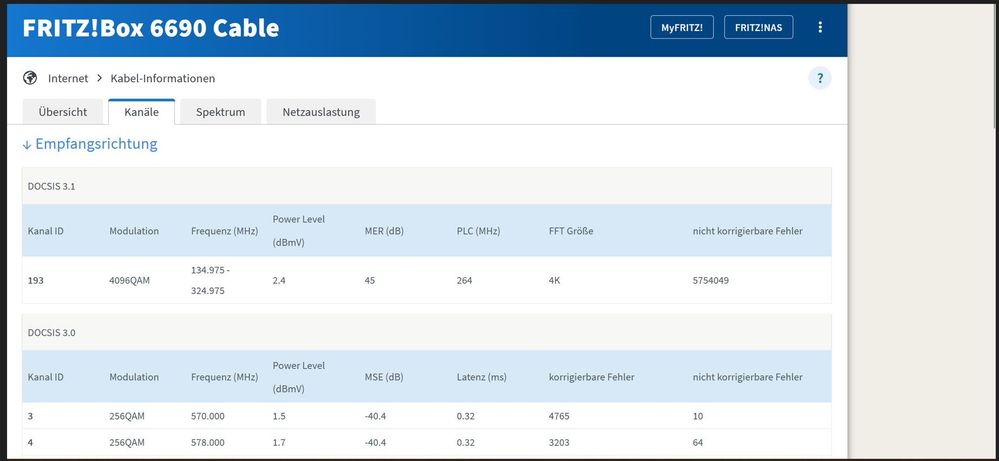Click the PLC (MHz) column header
999x461 pixels.
(x=478, y=231)
